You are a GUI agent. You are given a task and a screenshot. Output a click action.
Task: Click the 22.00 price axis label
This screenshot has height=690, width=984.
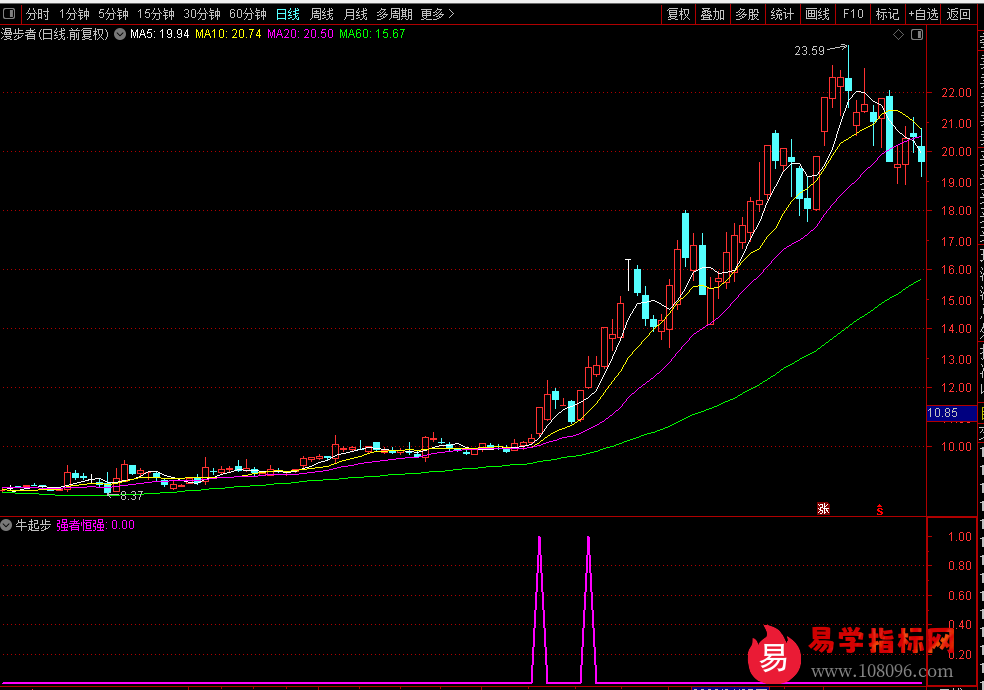pyautogui.click(x=956, y=93)
